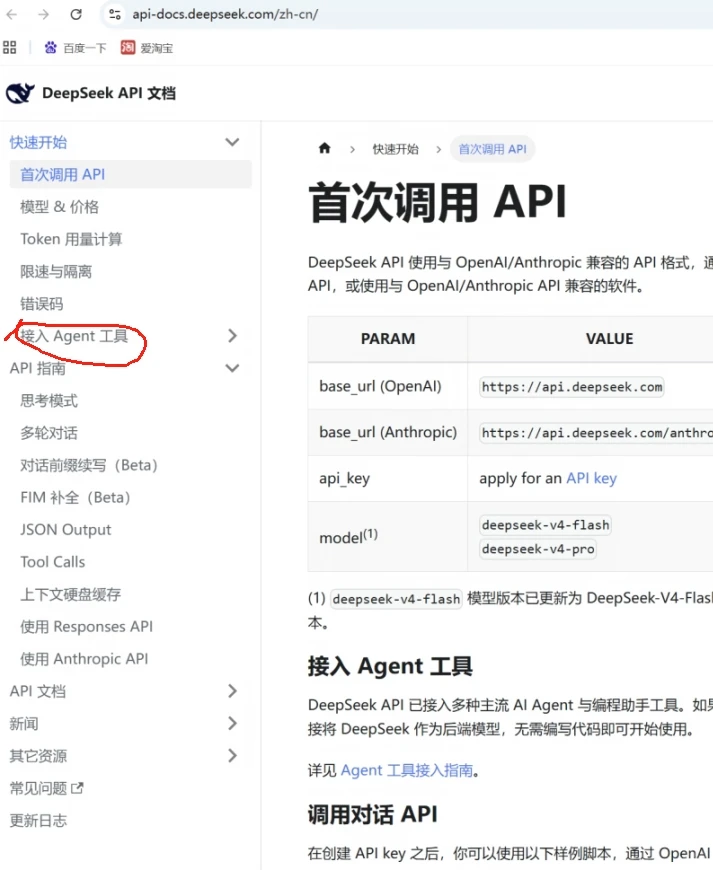Click deepseek-v4-pro model value
The height and width of the screenshot is (870, 713).
coord(538,549)
